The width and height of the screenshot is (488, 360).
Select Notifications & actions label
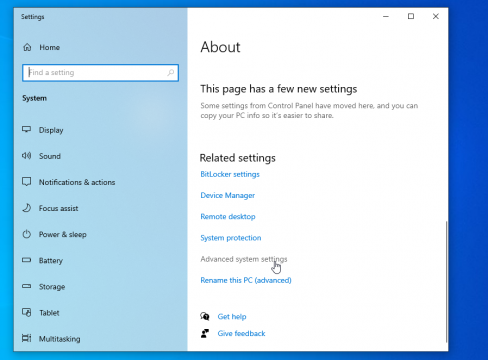coord(77,182)
